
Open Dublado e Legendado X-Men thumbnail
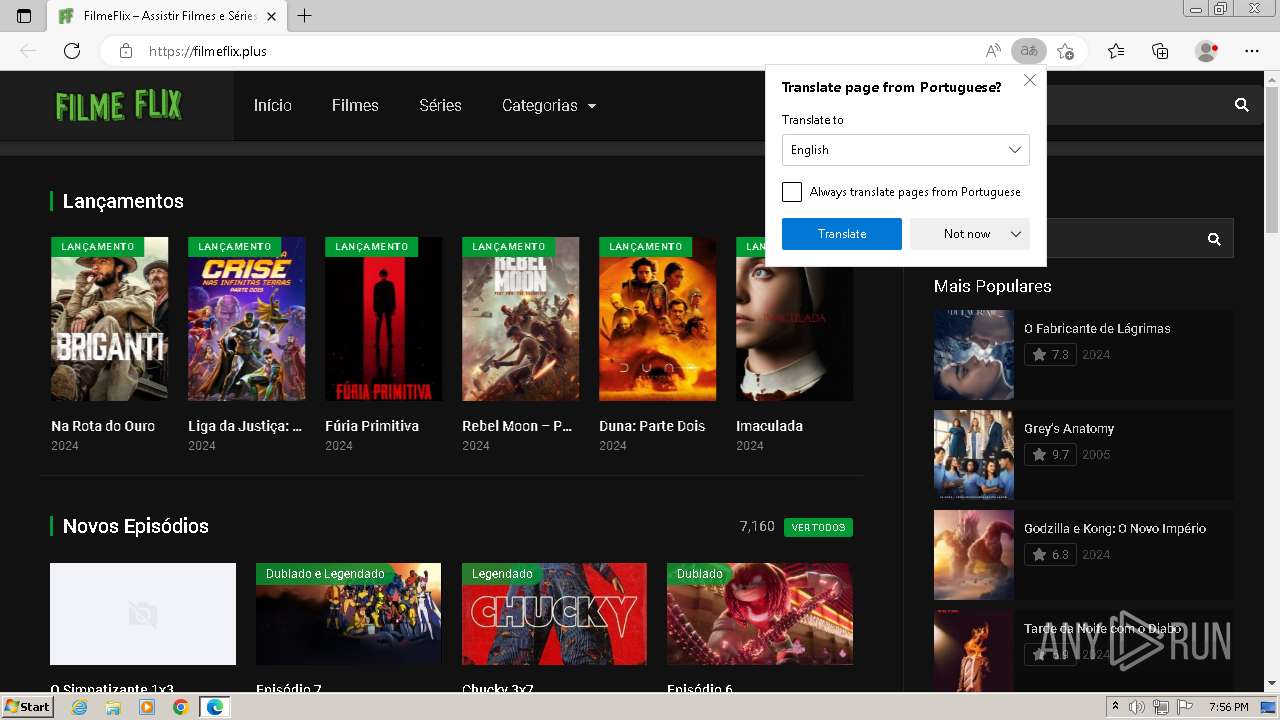pyautogui.click(x=348, y=614)
